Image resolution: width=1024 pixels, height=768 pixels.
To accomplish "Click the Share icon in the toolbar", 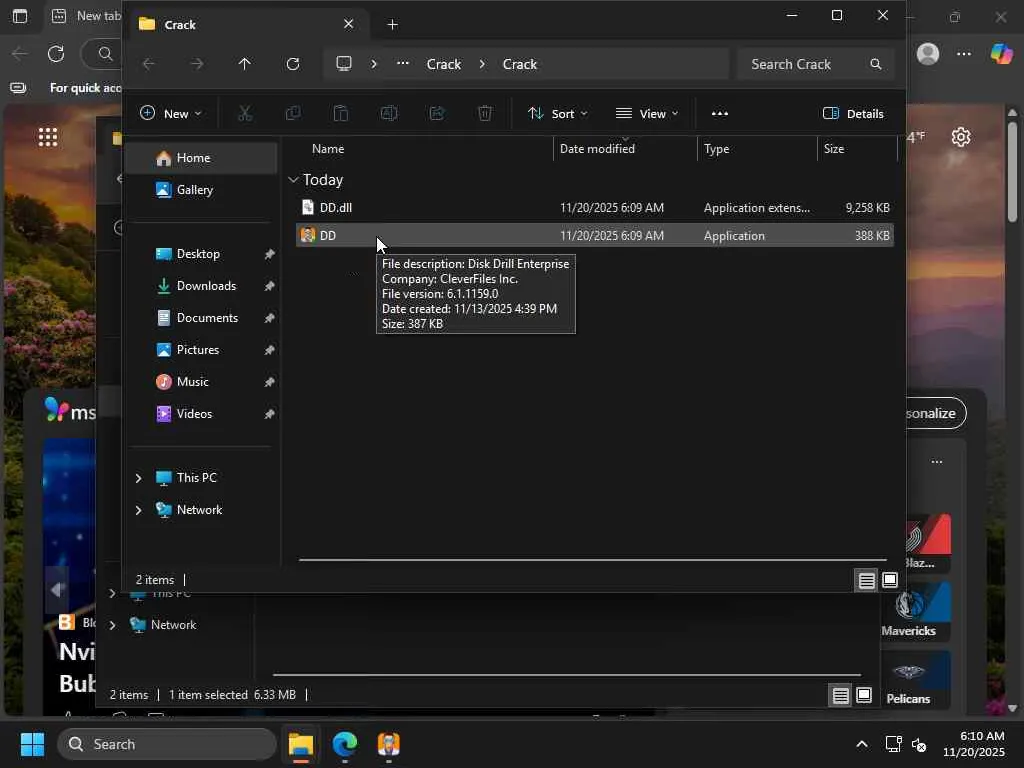I will [x=437, y=114].
